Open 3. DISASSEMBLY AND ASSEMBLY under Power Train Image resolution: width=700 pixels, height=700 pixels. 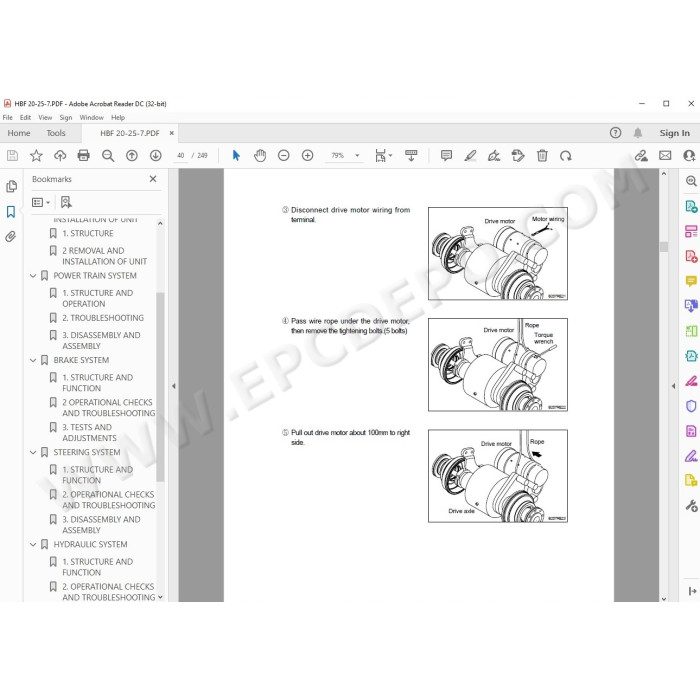[101, 341]
